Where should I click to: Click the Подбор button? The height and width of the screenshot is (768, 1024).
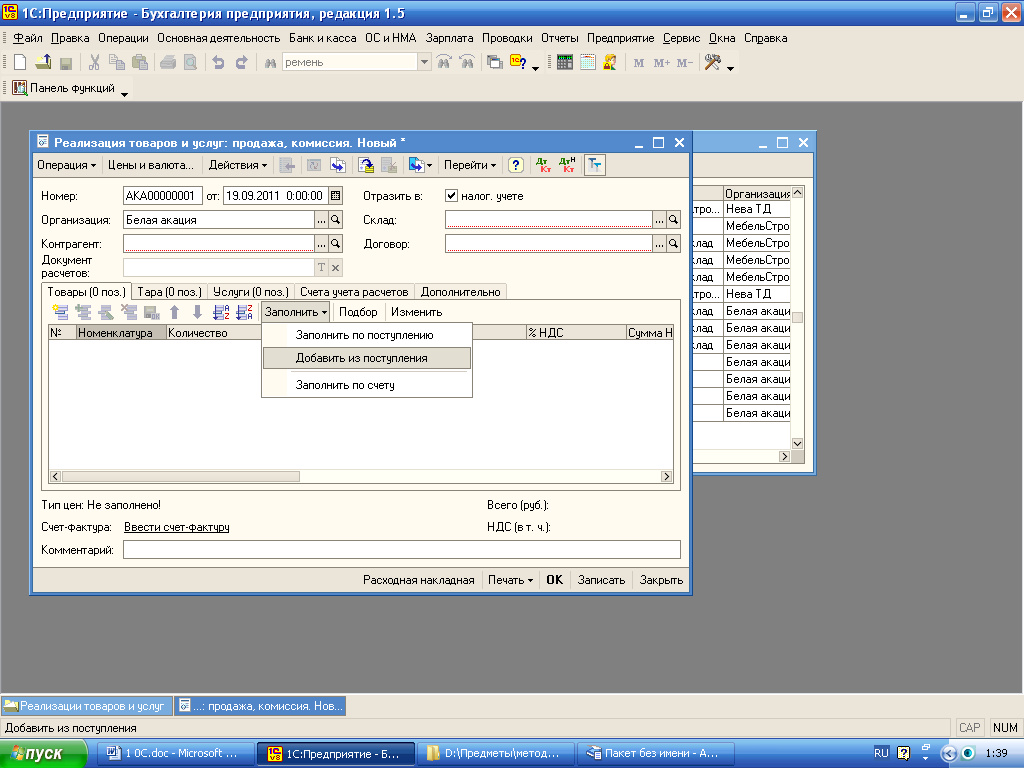(358, 312)
